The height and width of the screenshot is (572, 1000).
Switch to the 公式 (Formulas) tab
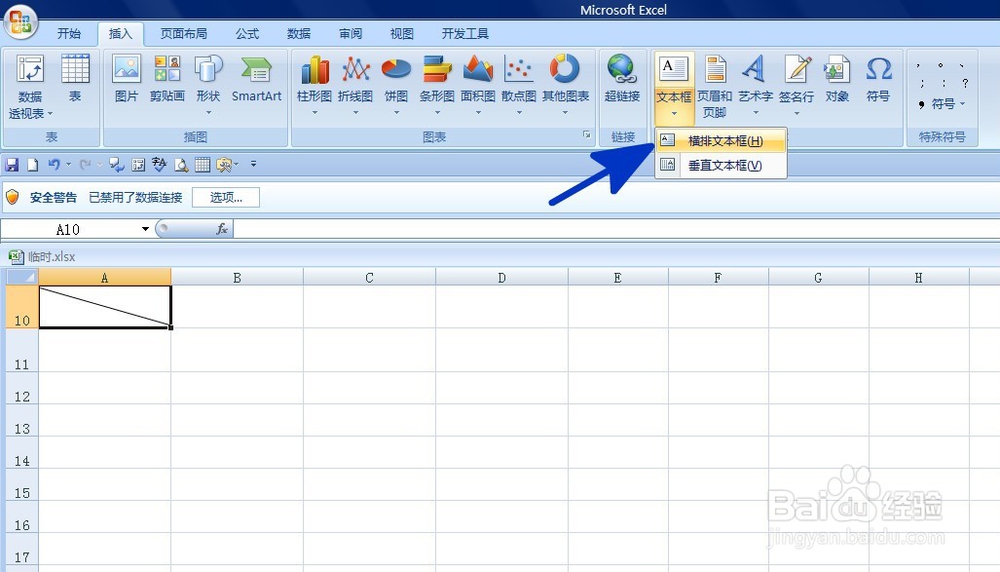(x=247, y=33)
